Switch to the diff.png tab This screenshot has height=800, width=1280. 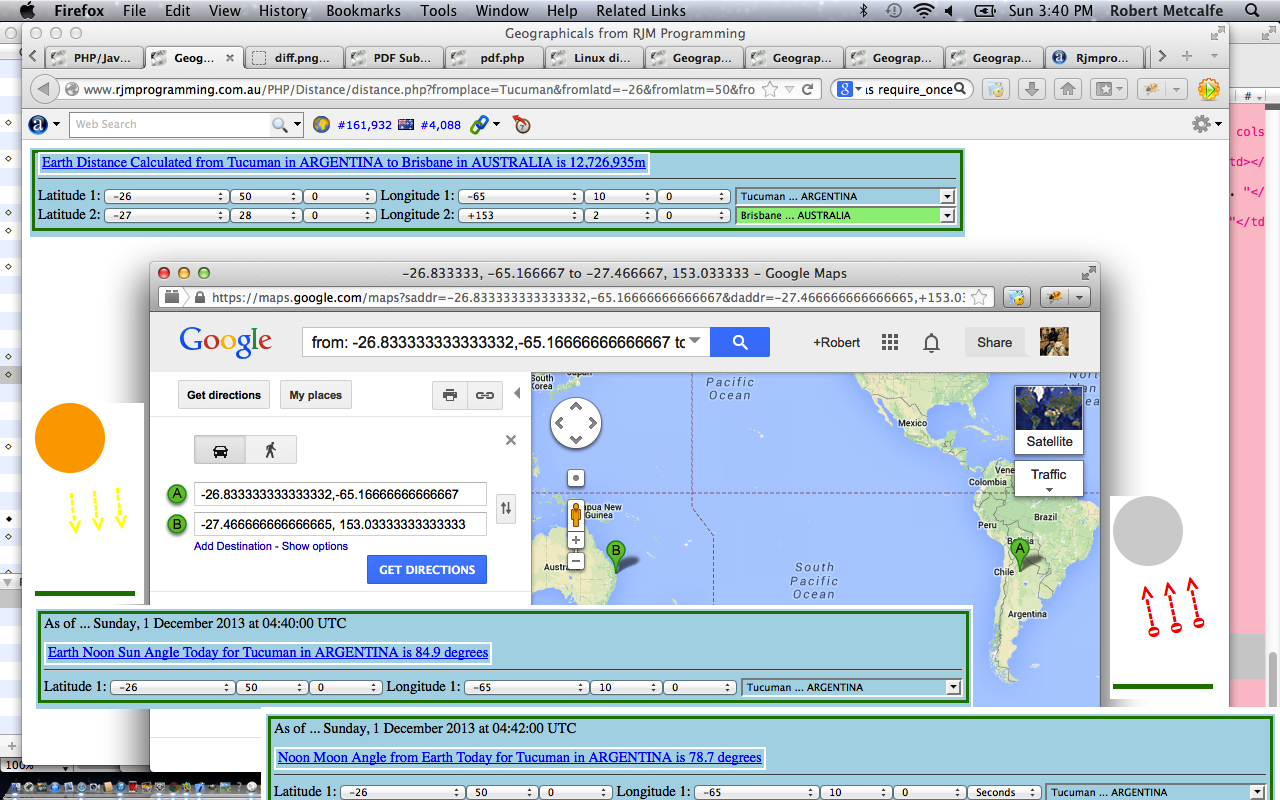294,57
